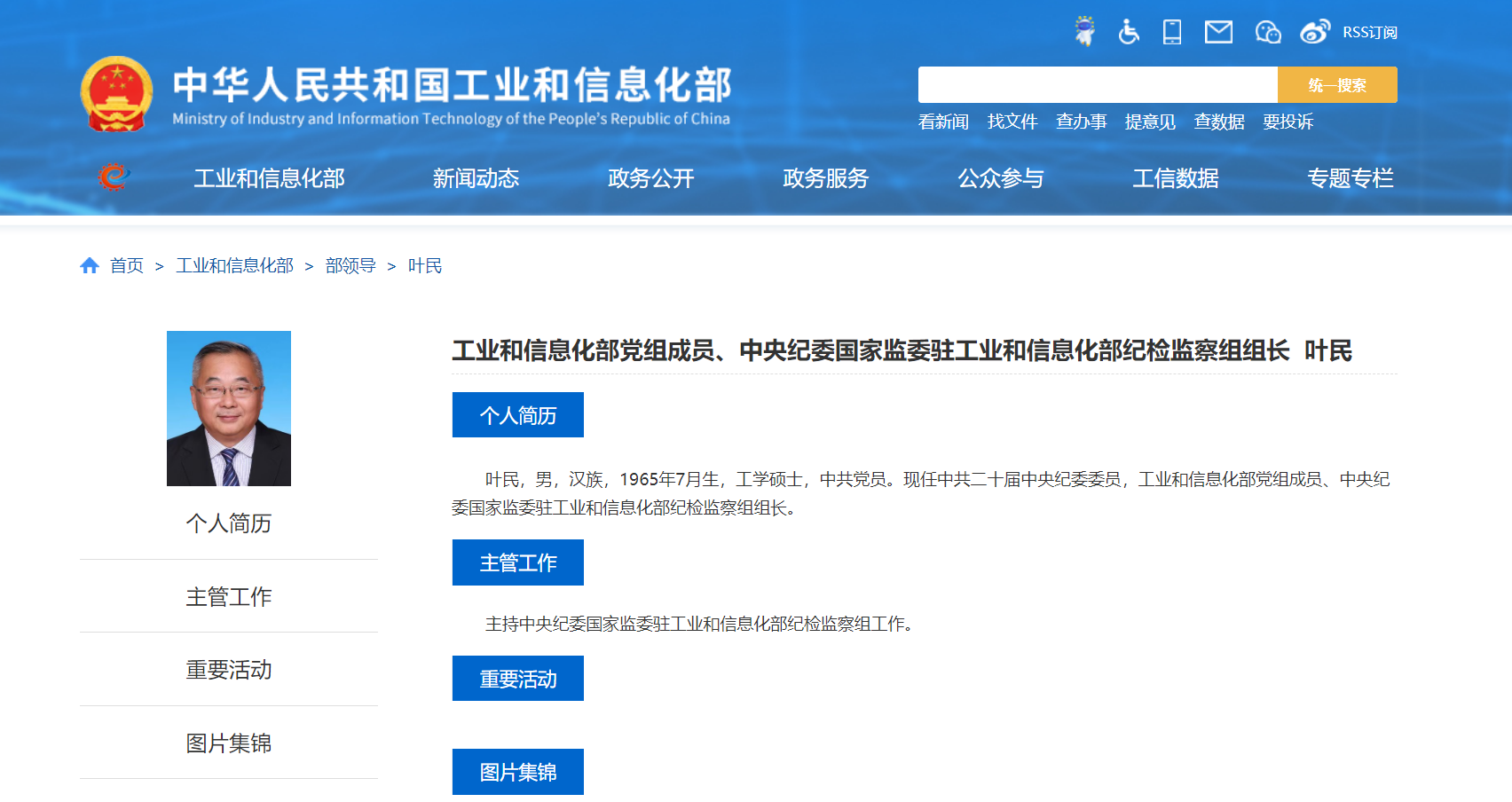Select 图片集锦 in left sidebar
The width and height of the screenshot is (1512, 802).
[228, 743]
